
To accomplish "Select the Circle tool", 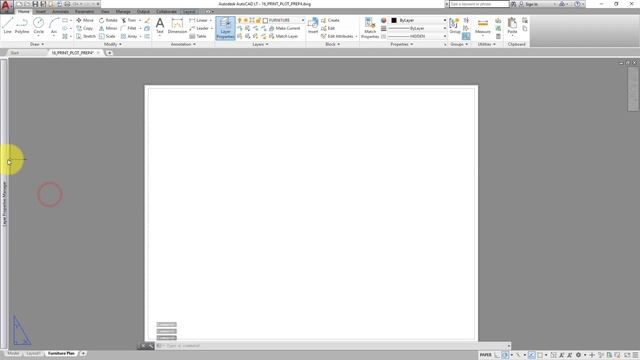I will pyautogui.click(x=38, y=26).
